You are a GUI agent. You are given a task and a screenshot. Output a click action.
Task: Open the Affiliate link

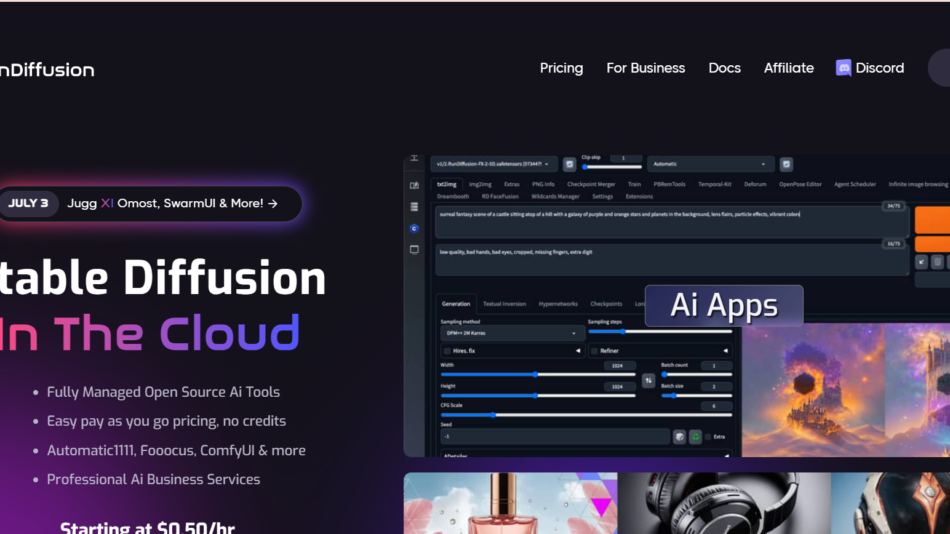[788, 68]
